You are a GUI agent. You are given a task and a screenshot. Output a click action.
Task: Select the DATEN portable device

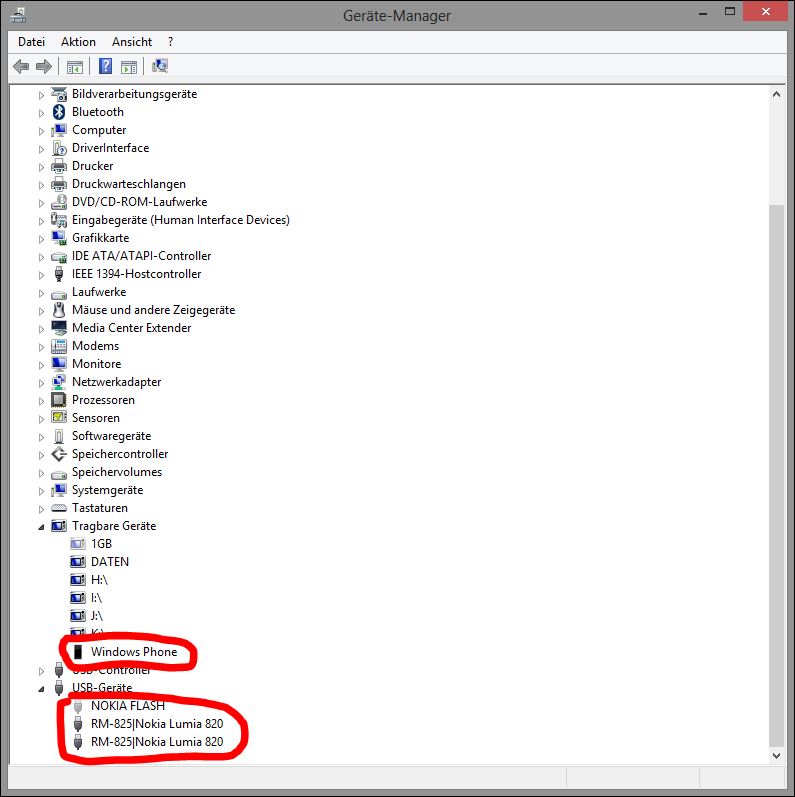(110, 562)
